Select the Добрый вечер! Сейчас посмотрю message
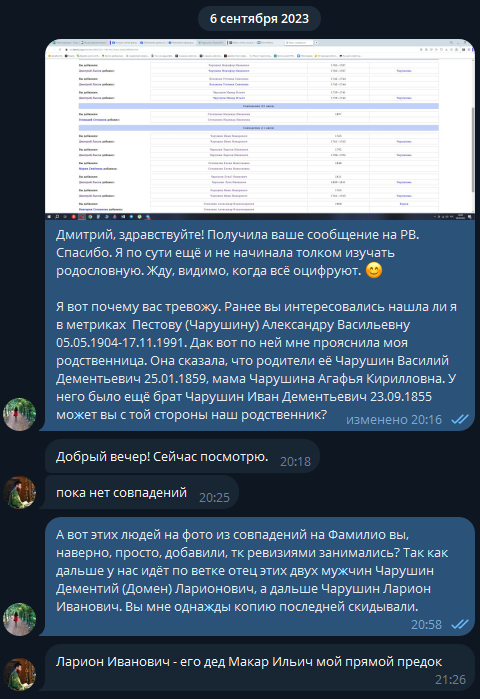 pyautogui.click(x=182, y=456)
